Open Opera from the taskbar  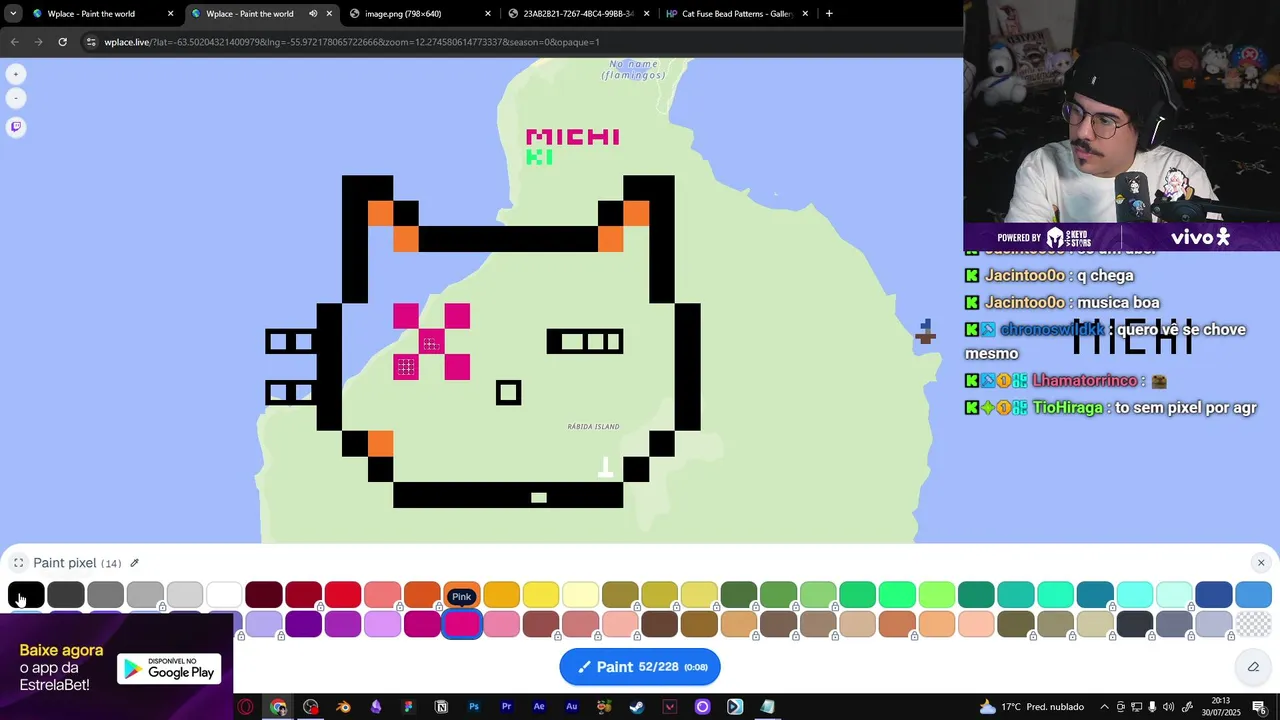click(246, 707)
